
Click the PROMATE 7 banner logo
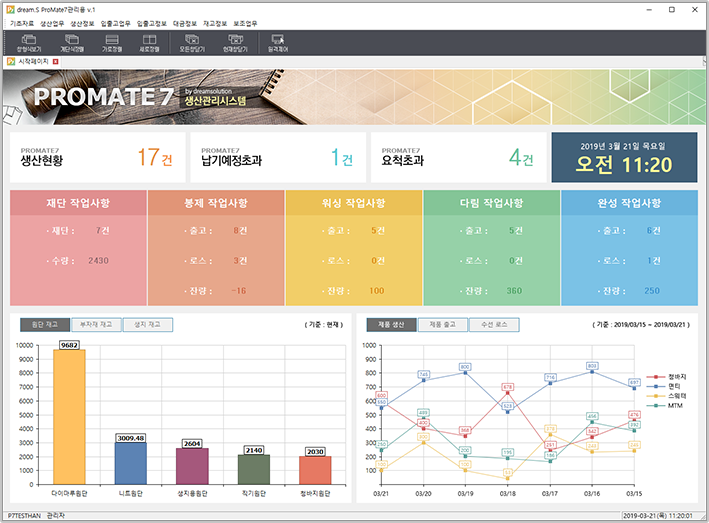(x=104, y=96)
